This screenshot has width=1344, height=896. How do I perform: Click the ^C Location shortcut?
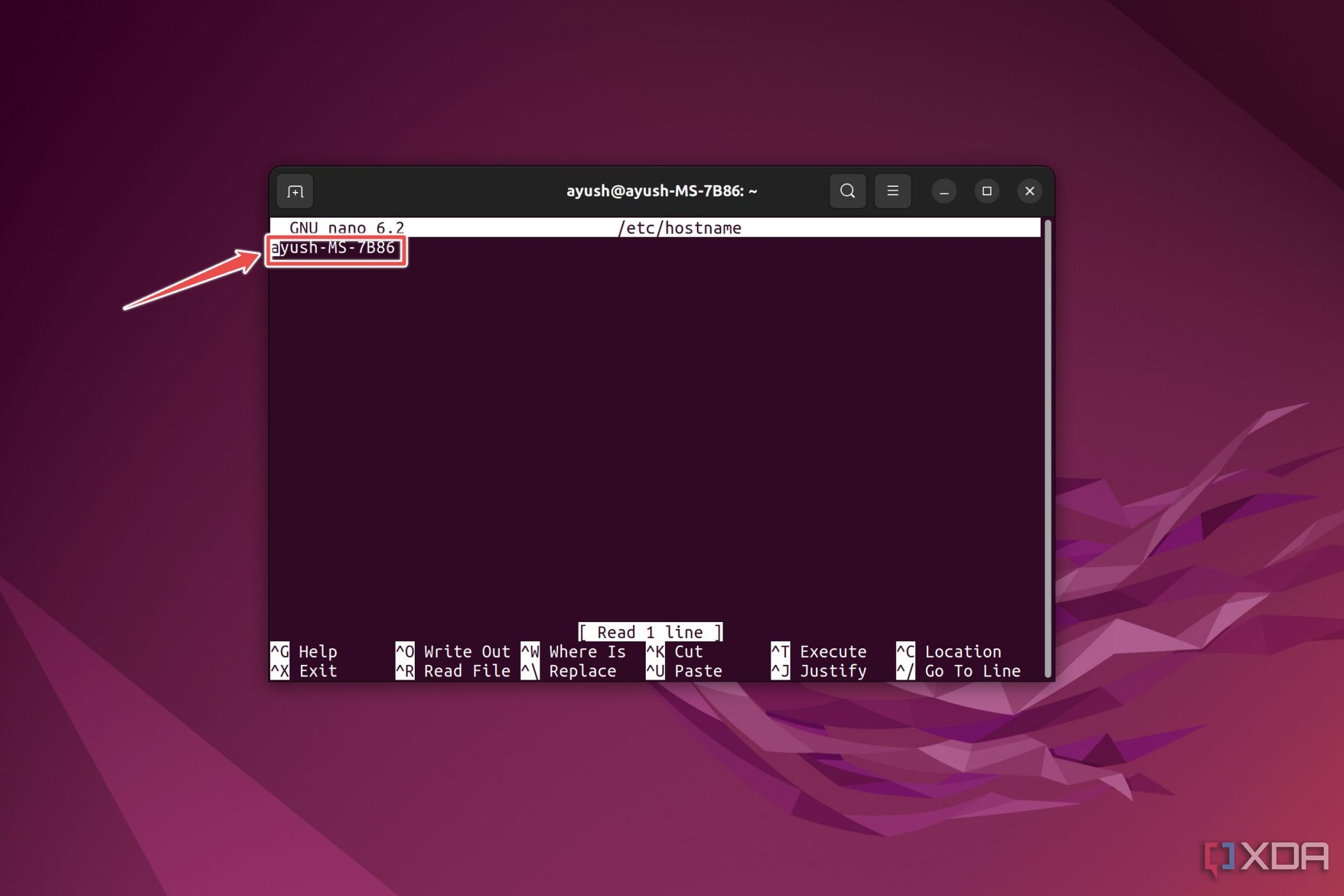(948, 652)
